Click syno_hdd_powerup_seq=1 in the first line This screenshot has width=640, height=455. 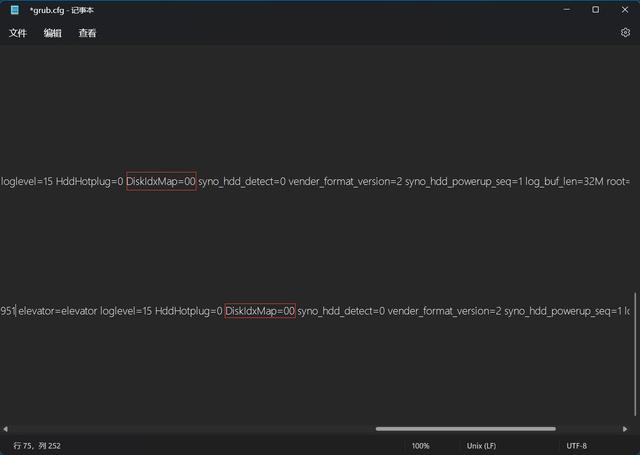click(464, 181)
